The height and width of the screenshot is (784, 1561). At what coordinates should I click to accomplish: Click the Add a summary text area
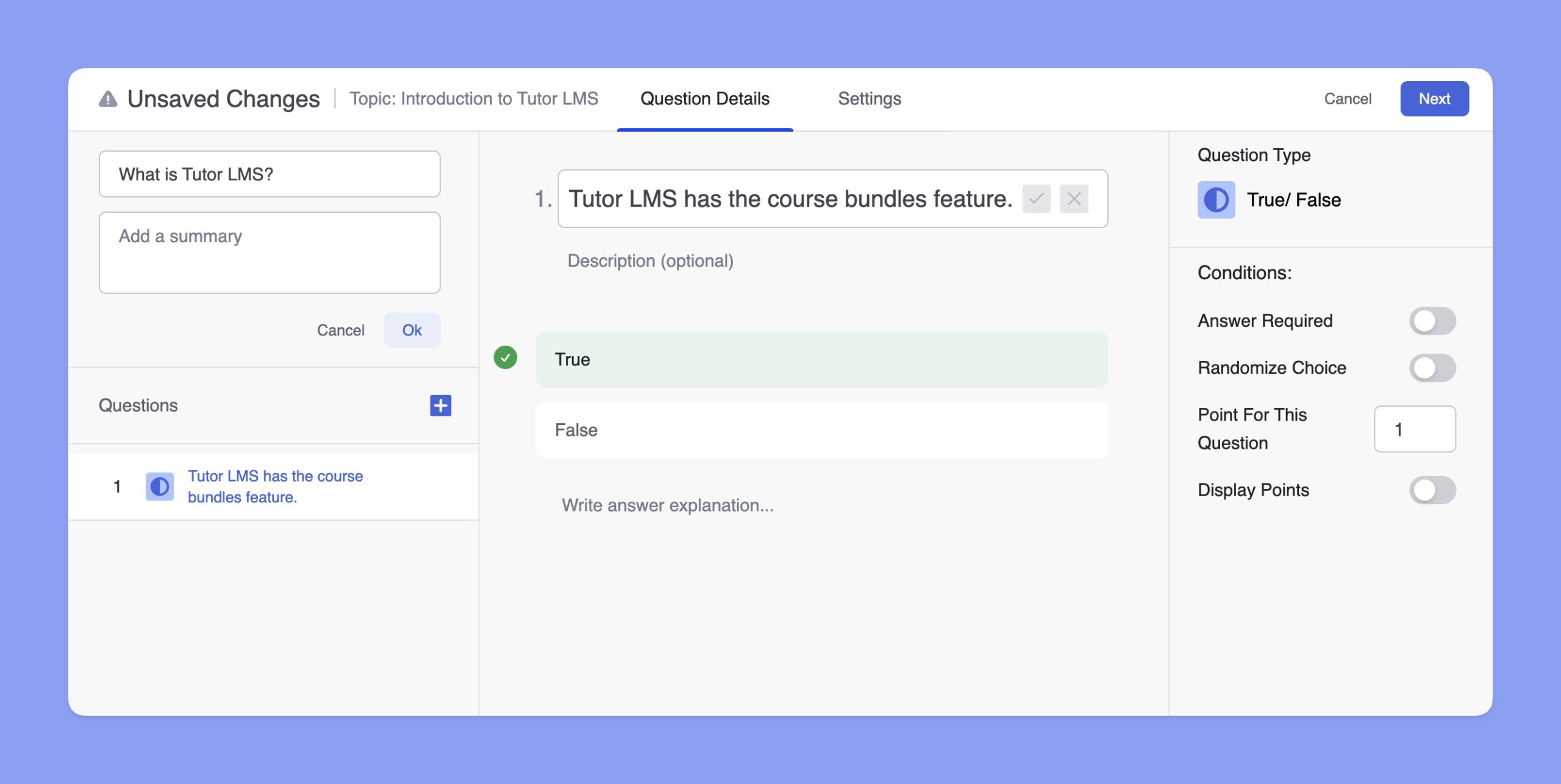tap(270, 252)
